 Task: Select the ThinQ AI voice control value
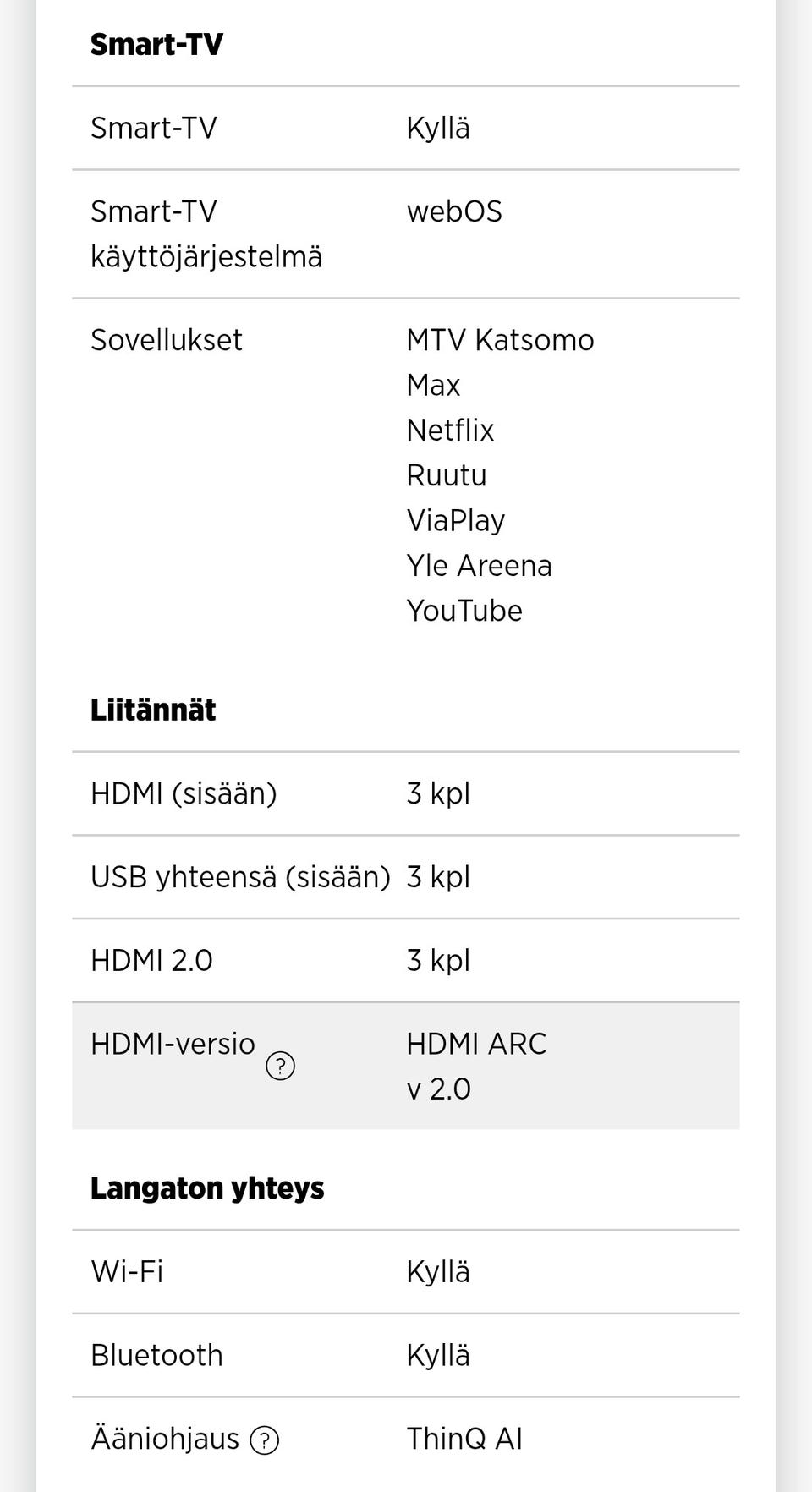pos(464,1439)
